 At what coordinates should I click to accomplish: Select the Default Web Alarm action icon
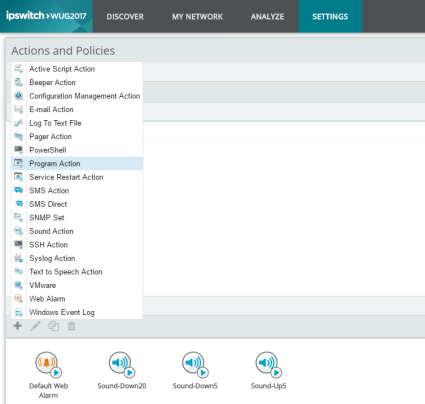(48, 364)
